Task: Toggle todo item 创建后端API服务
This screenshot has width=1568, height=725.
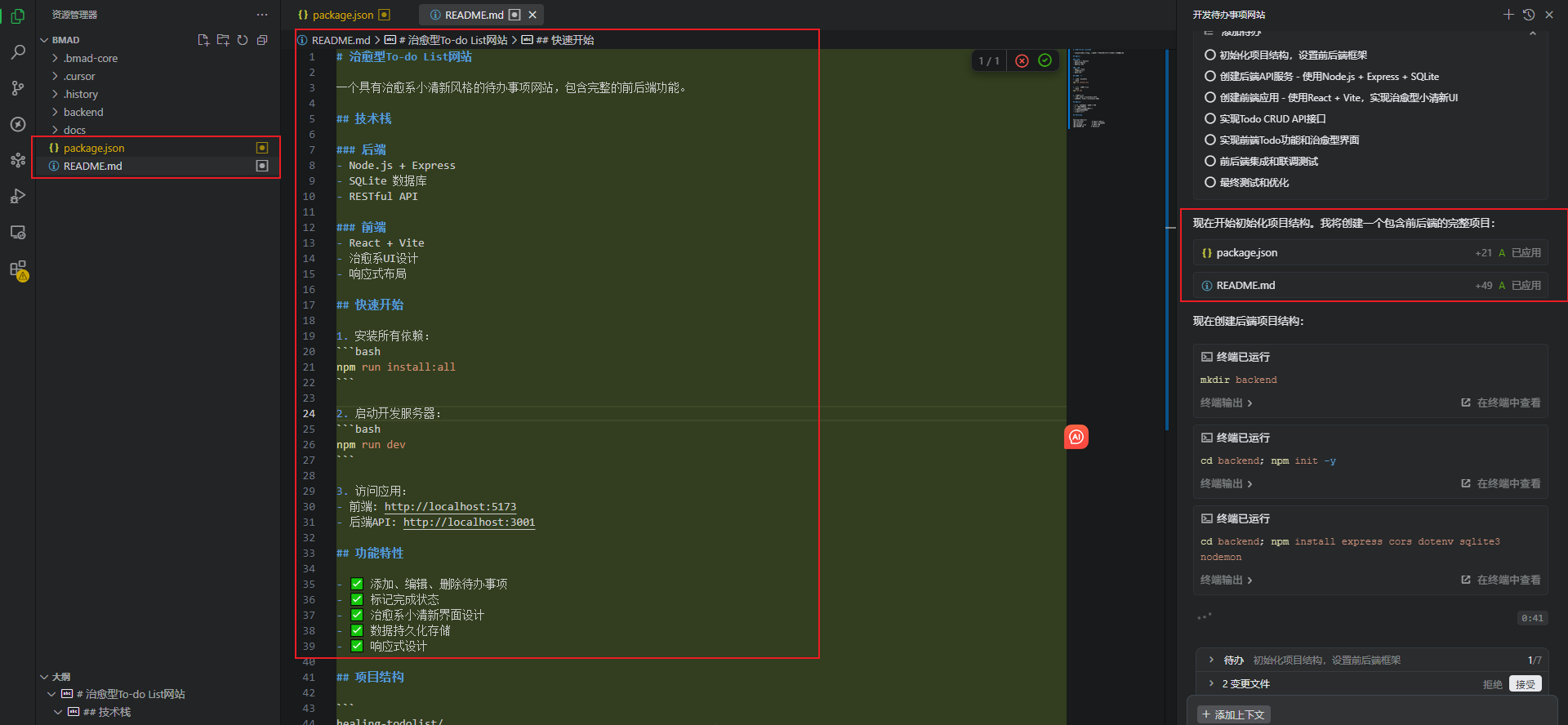Action: 1210,76
